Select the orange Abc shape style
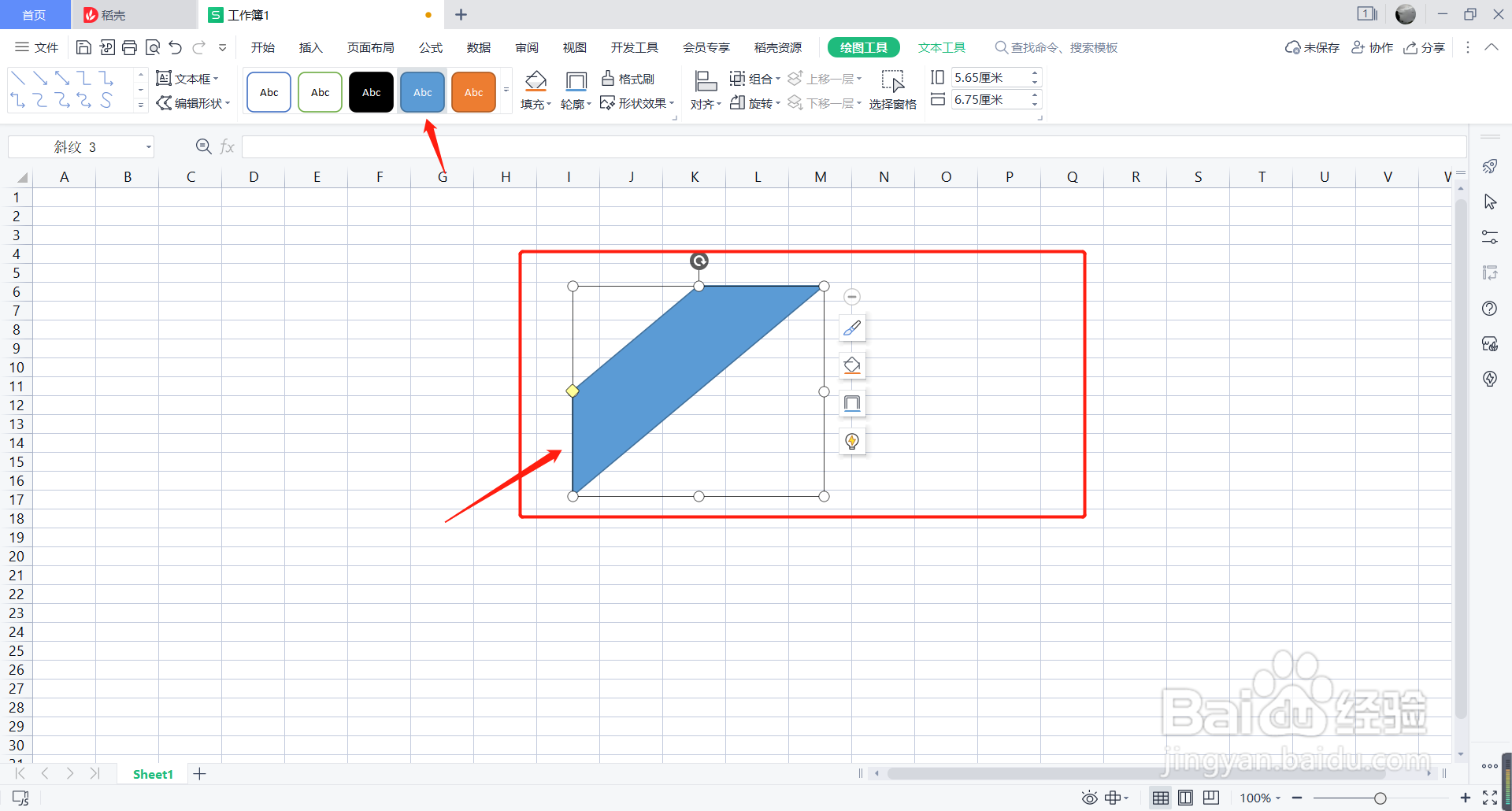The height and width of the screenshot is (811, 1512). [472, 91]
